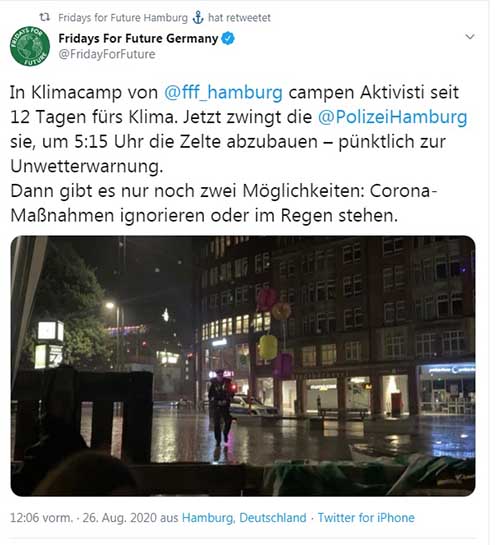Open the @FridayForFuture handle
The height and width of the screenshot is (545, 500).
[x=107, y=54]
